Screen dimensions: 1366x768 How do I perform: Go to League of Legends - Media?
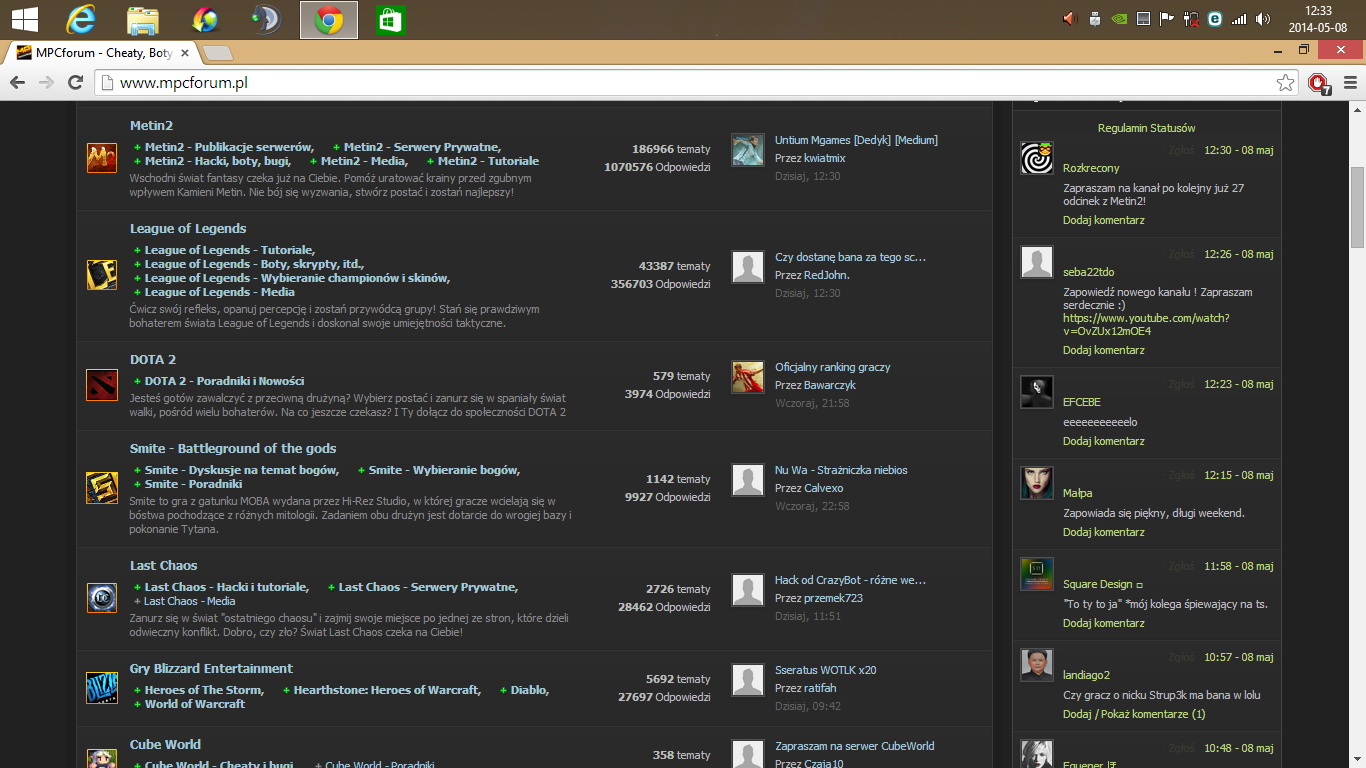pyautogui.click(x=220, y=292)
